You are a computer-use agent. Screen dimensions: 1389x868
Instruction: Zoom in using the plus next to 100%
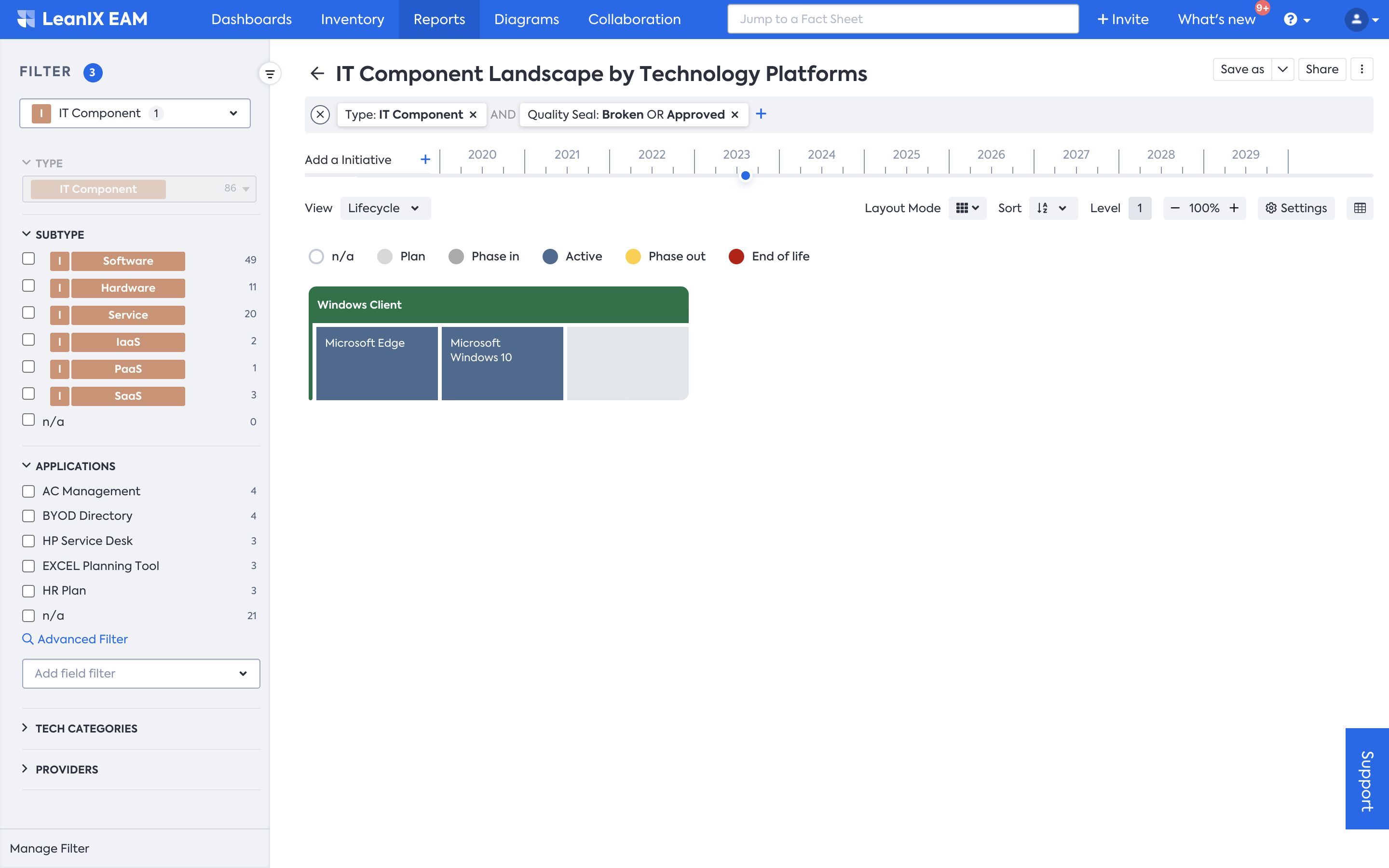(1234, 208)
